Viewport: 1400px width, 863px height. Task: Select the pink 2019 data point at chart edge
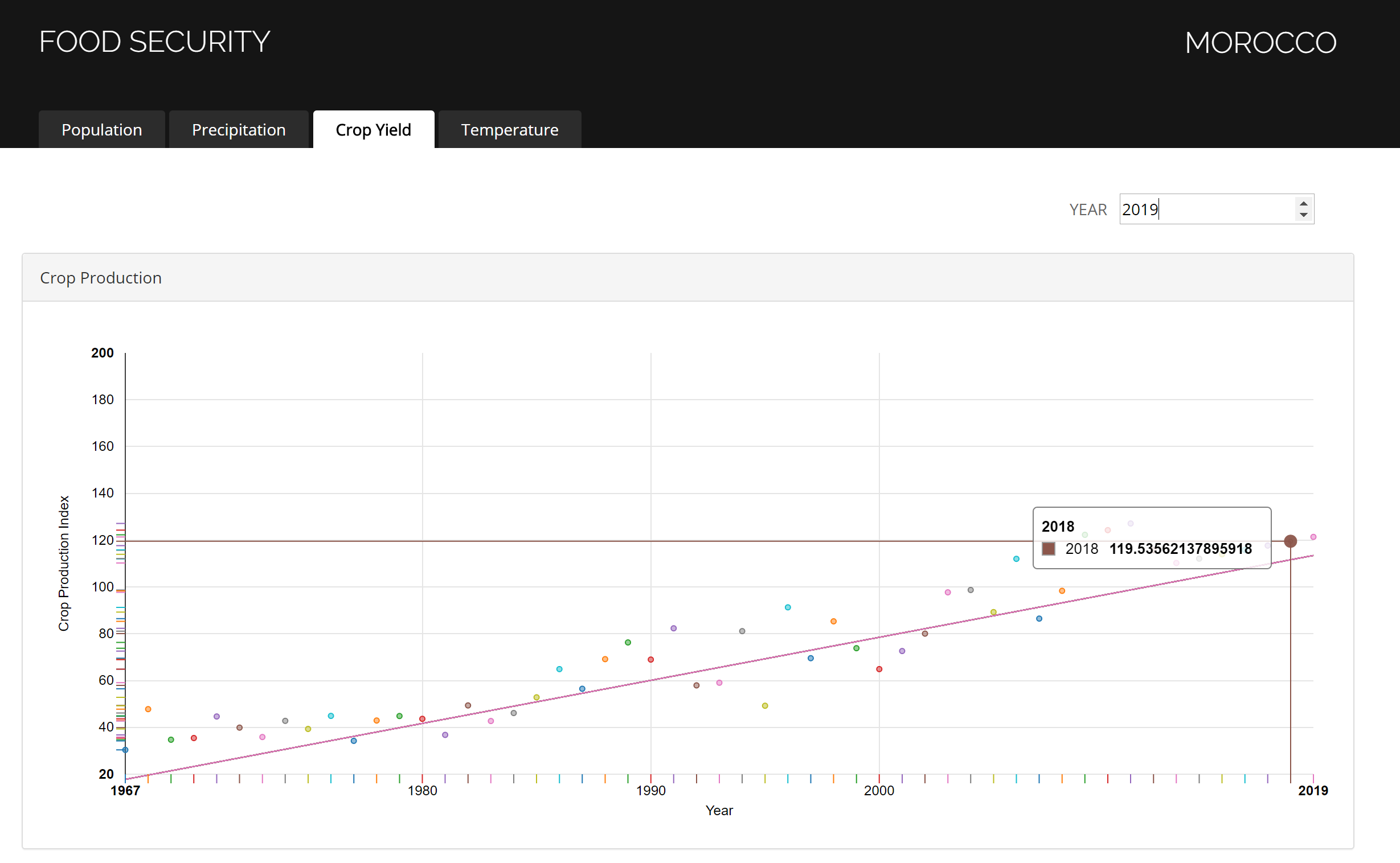[x=1313, y=536]
